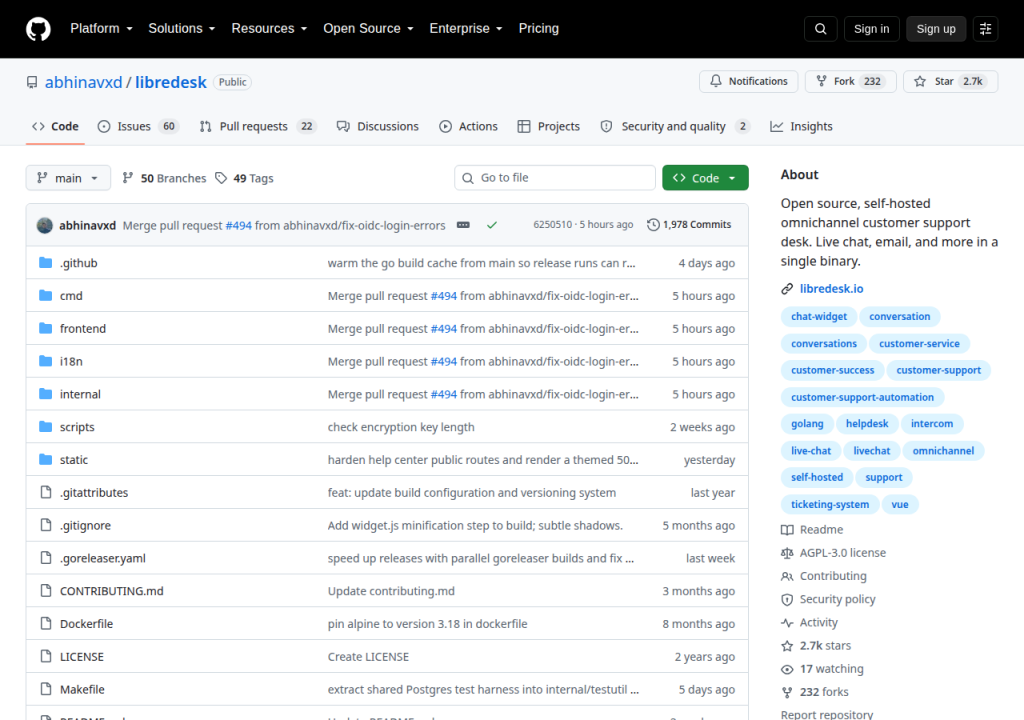Screen dimensions: 1024x720
Task: Click the abhinavxd owner link
Action: point(84,82)
